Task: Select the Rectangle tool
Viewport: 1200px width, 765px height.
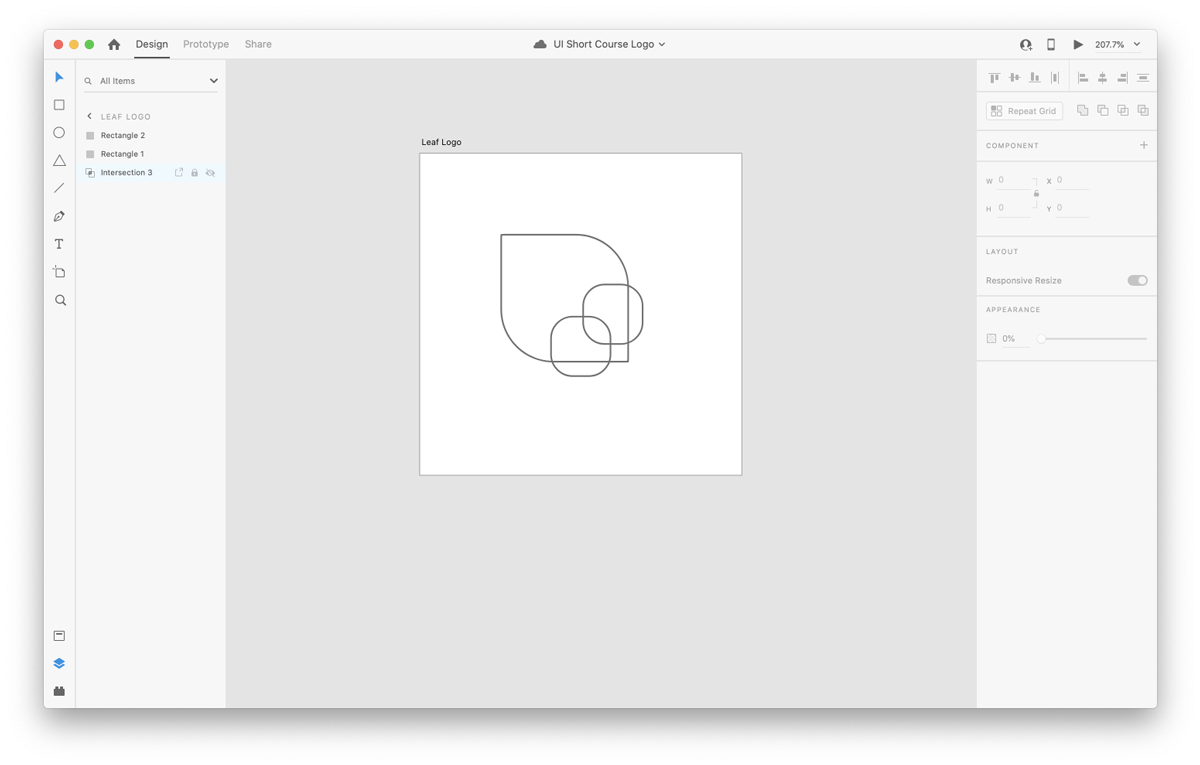Action: 59,105
